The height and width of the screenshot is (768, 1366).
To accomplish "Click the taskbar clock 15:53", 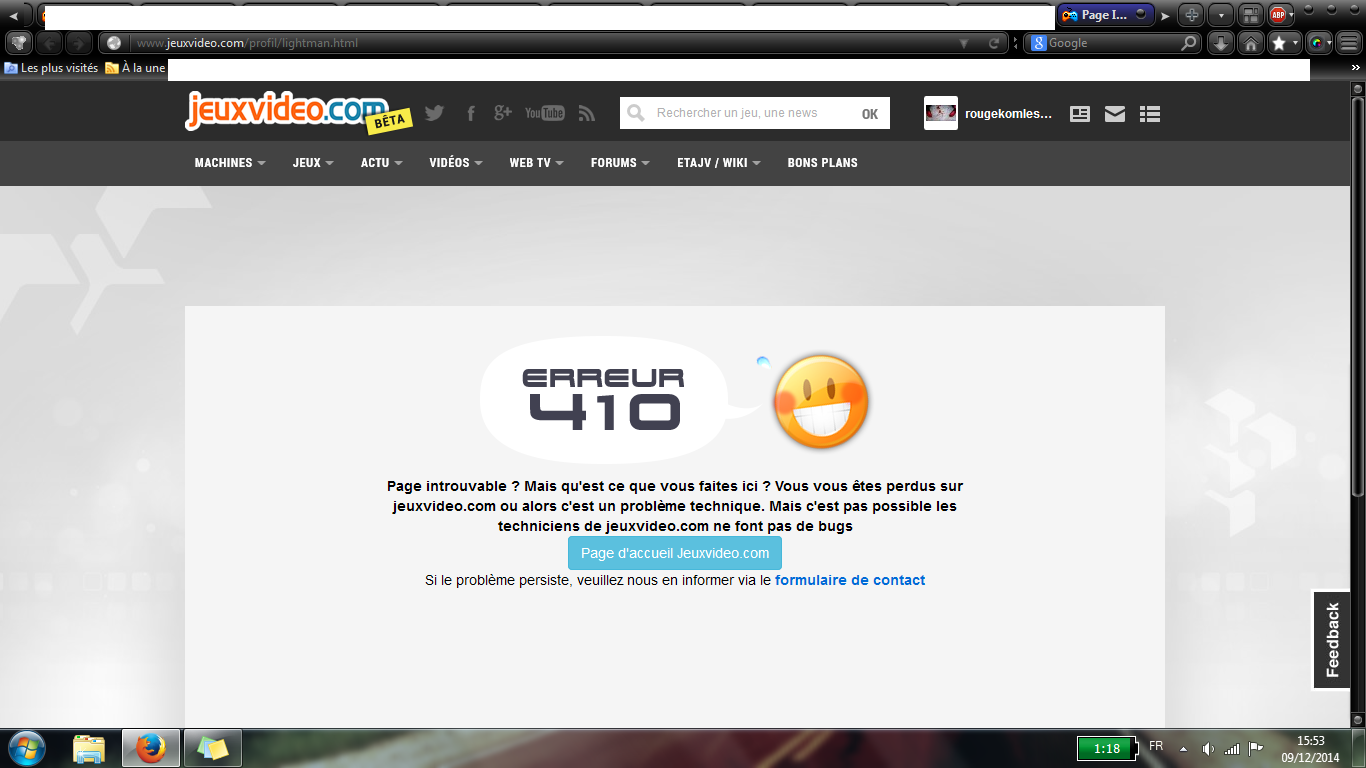I will click(x=1311, y=748).
